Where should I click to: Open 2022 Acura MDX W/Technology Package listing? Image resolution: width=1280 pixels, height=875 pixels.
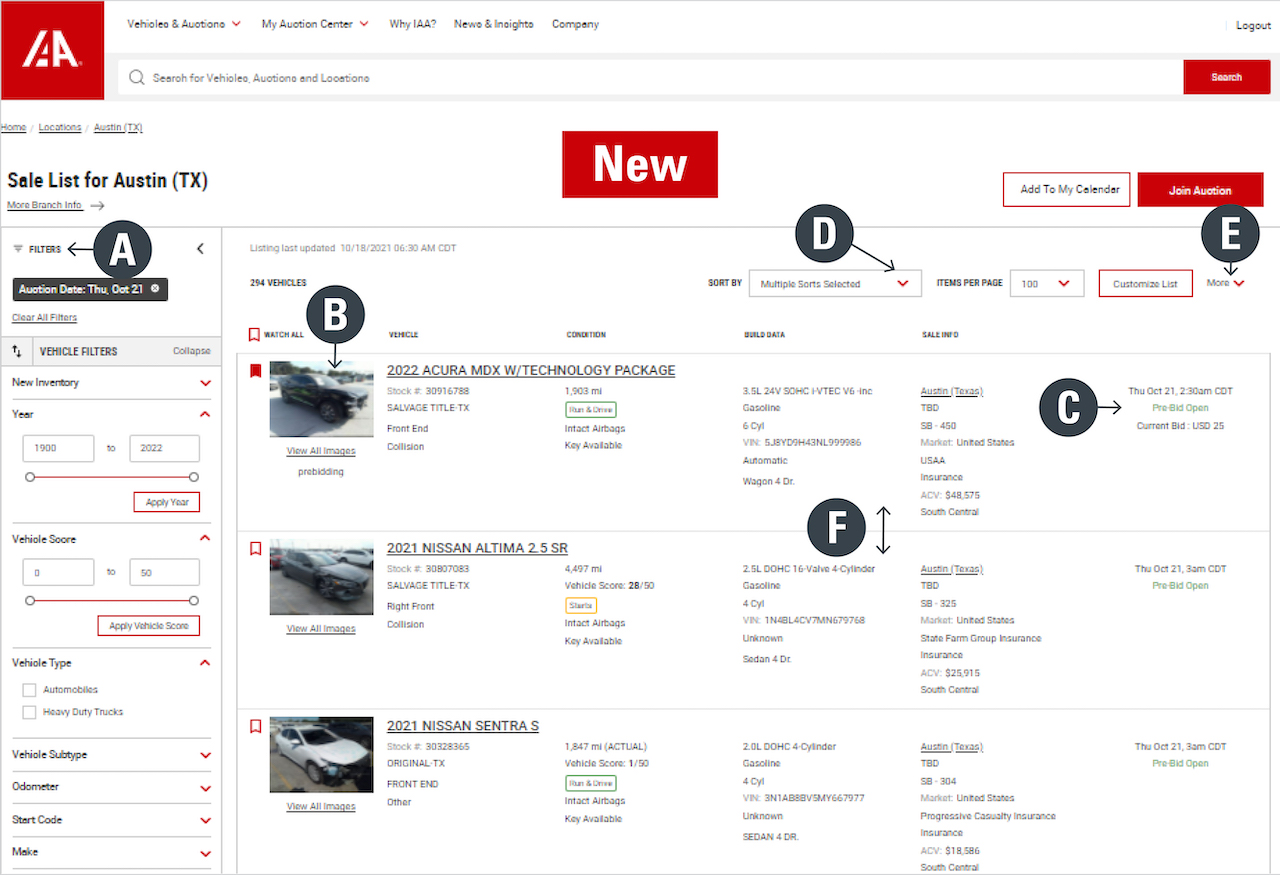point(531,370)
